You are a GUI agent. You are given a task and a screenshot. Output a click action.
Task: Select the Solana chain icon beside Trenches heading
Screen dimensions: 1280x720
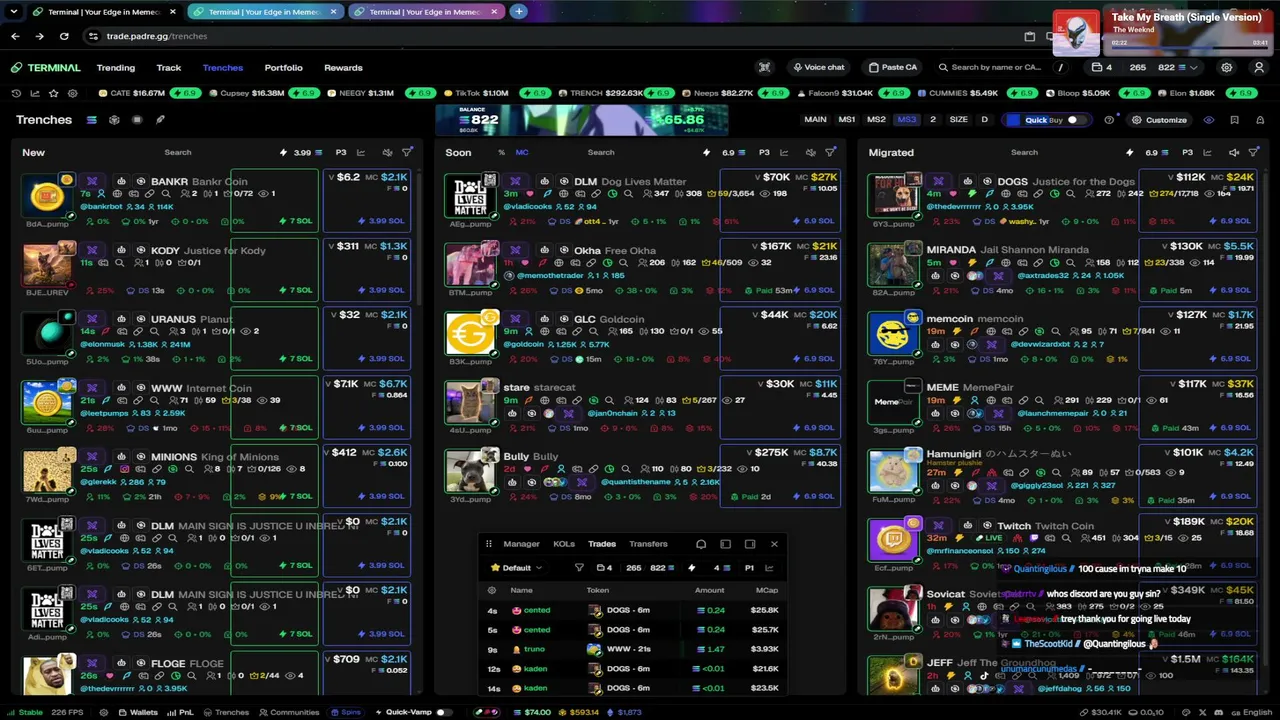pos(91,120)
